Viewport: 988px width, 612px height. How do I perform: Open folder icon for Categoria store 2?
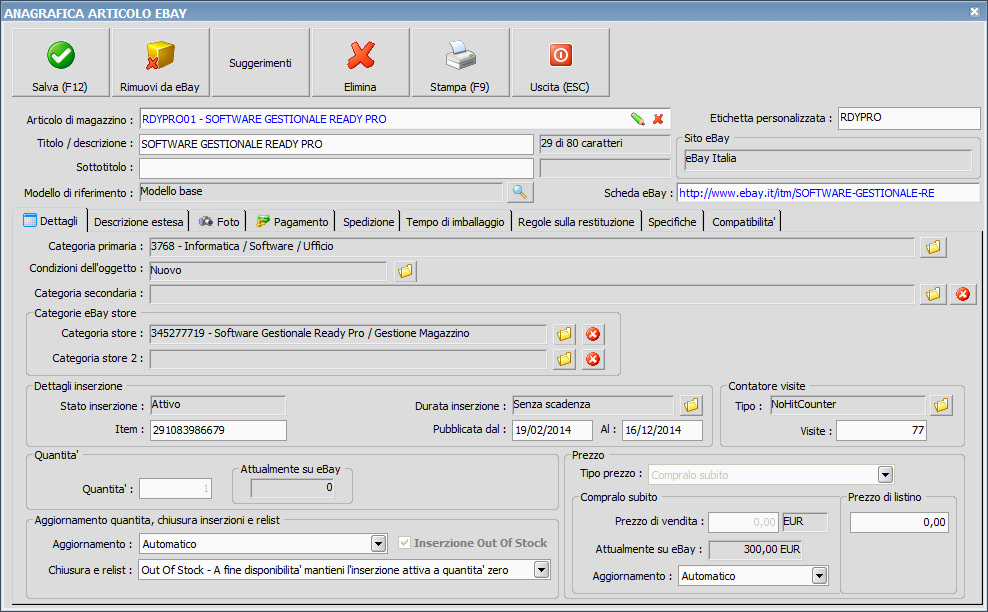click(565, 359)
